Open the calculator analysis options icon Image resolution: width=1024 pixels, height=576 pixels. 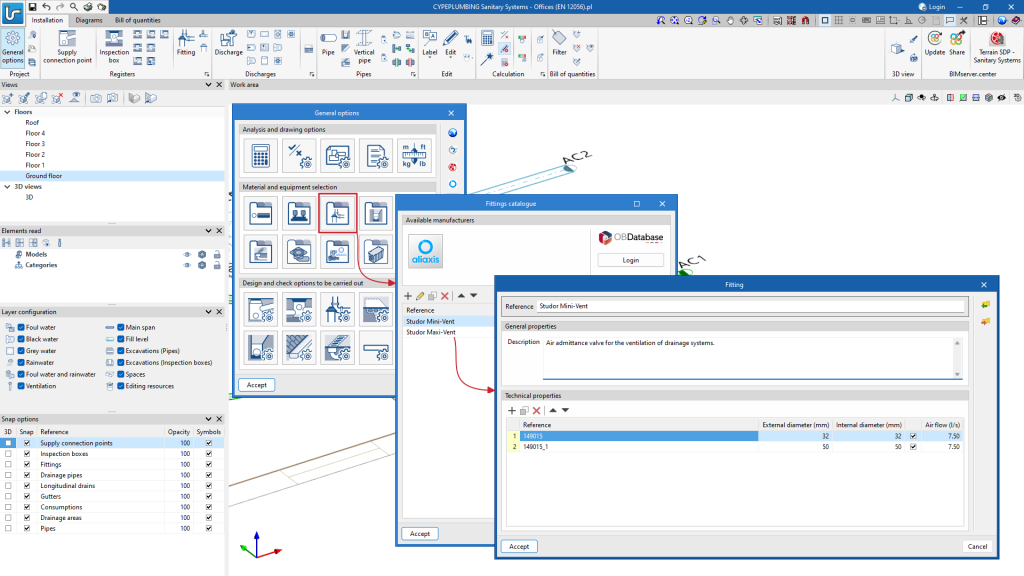(x=261, y=156)
